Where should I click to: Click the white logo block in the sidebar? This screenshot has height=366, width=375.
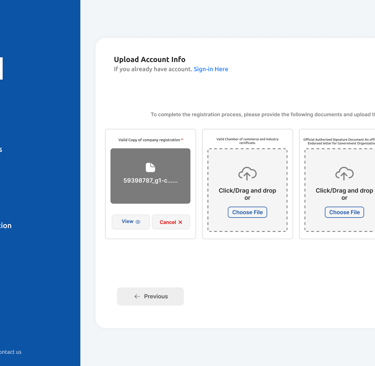point(1,68)
